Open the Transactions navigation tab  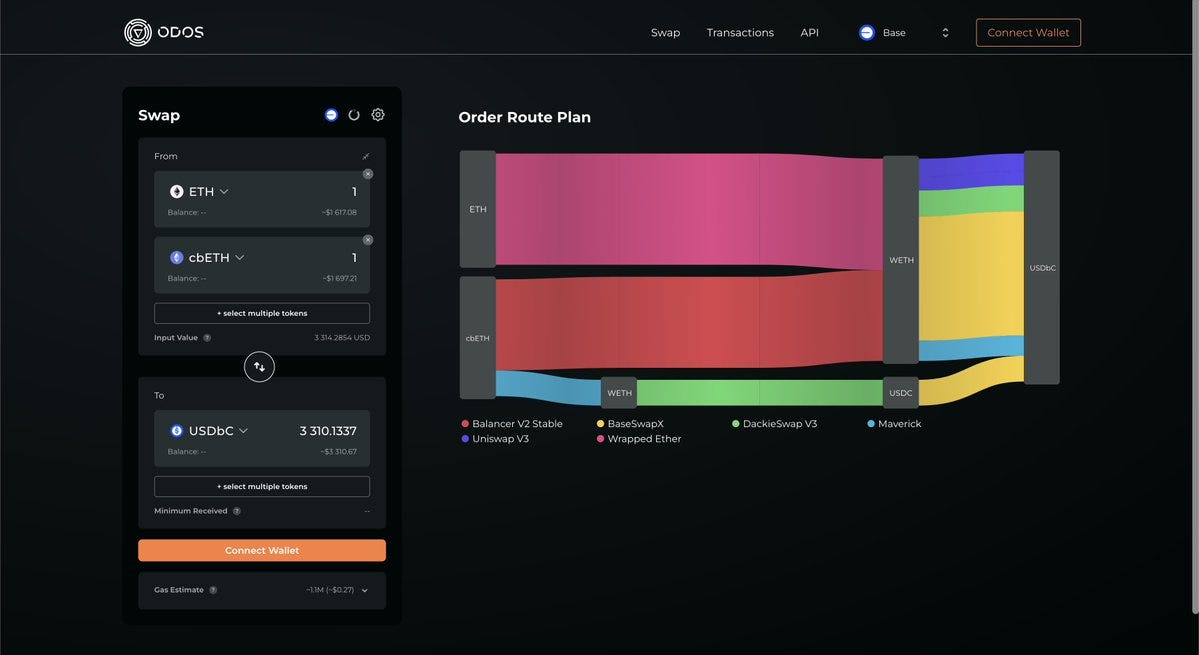coord(740,33)
